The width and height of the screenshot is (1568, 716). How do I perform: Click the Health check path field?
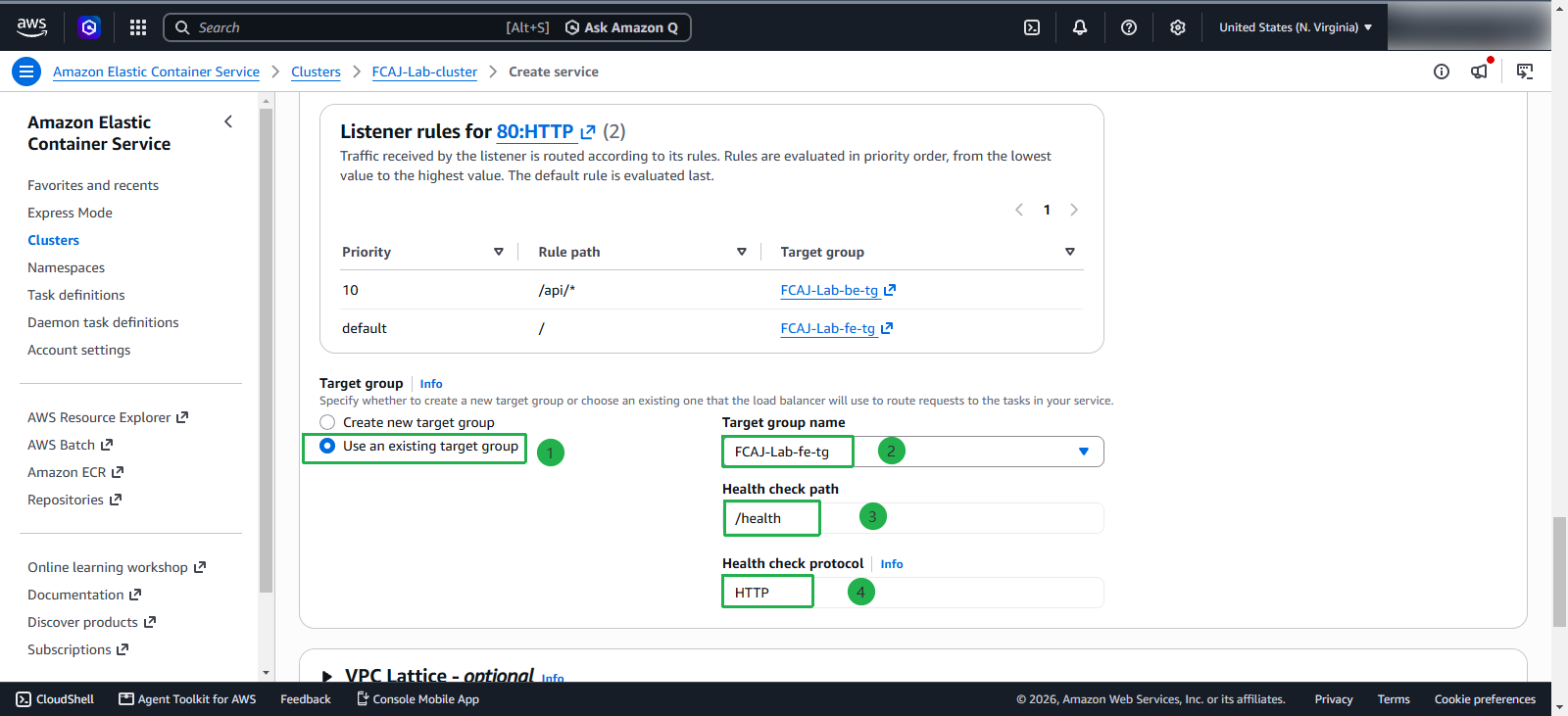click(x=913, y=518)
